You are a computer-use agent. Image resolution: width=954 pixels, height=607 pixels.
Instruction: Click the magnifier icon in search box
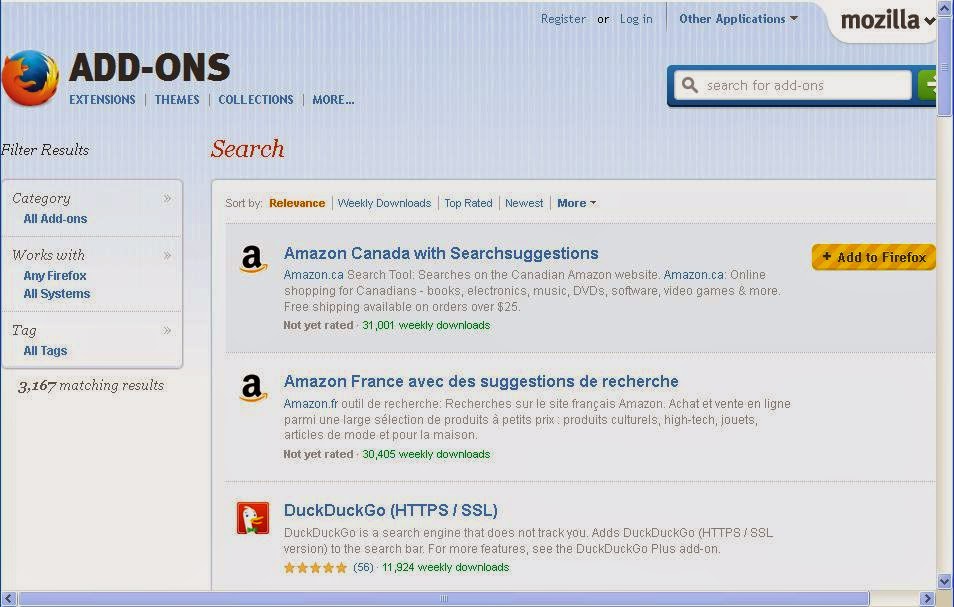(689, 85)
